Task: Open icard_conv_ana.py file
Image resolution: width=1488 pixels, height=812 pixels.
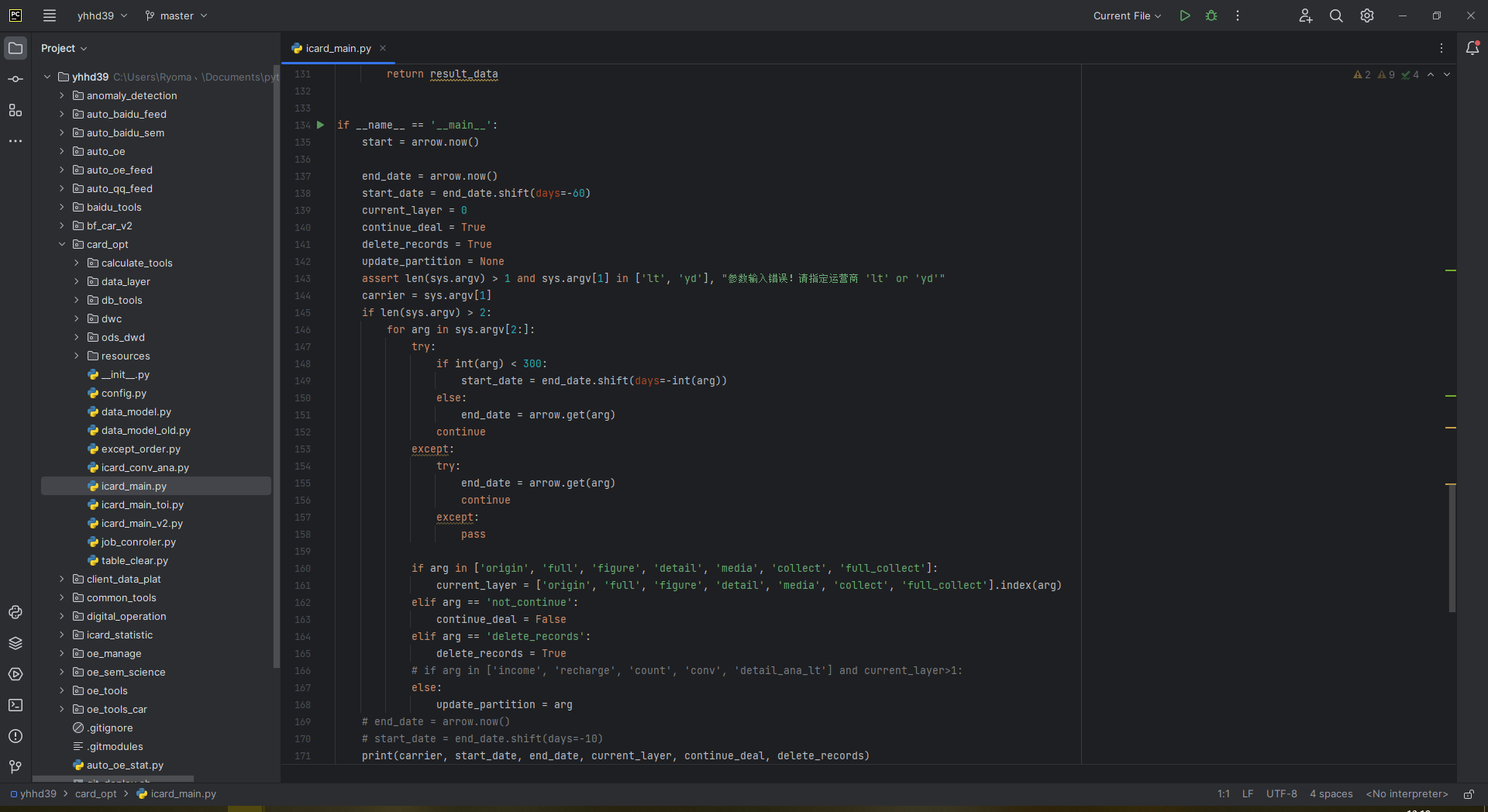Action: 145,467
